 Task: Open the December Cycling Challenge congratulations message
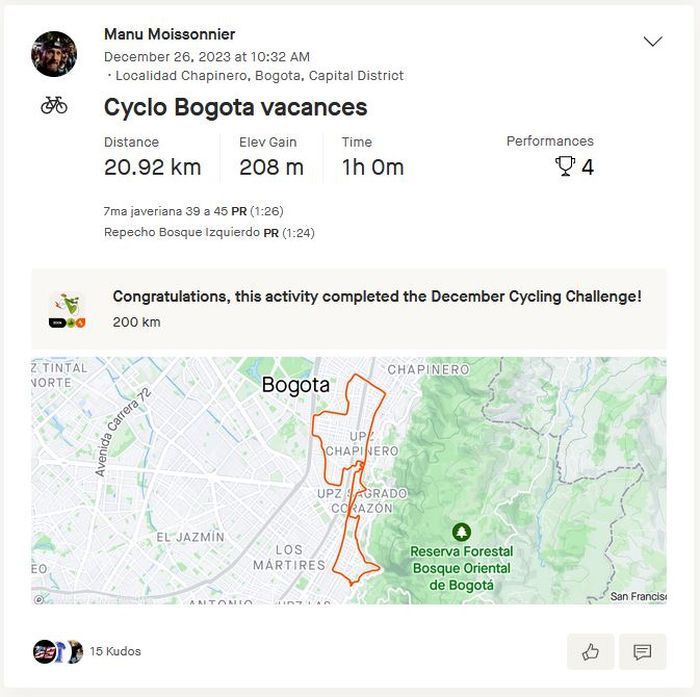click(377, 296)
